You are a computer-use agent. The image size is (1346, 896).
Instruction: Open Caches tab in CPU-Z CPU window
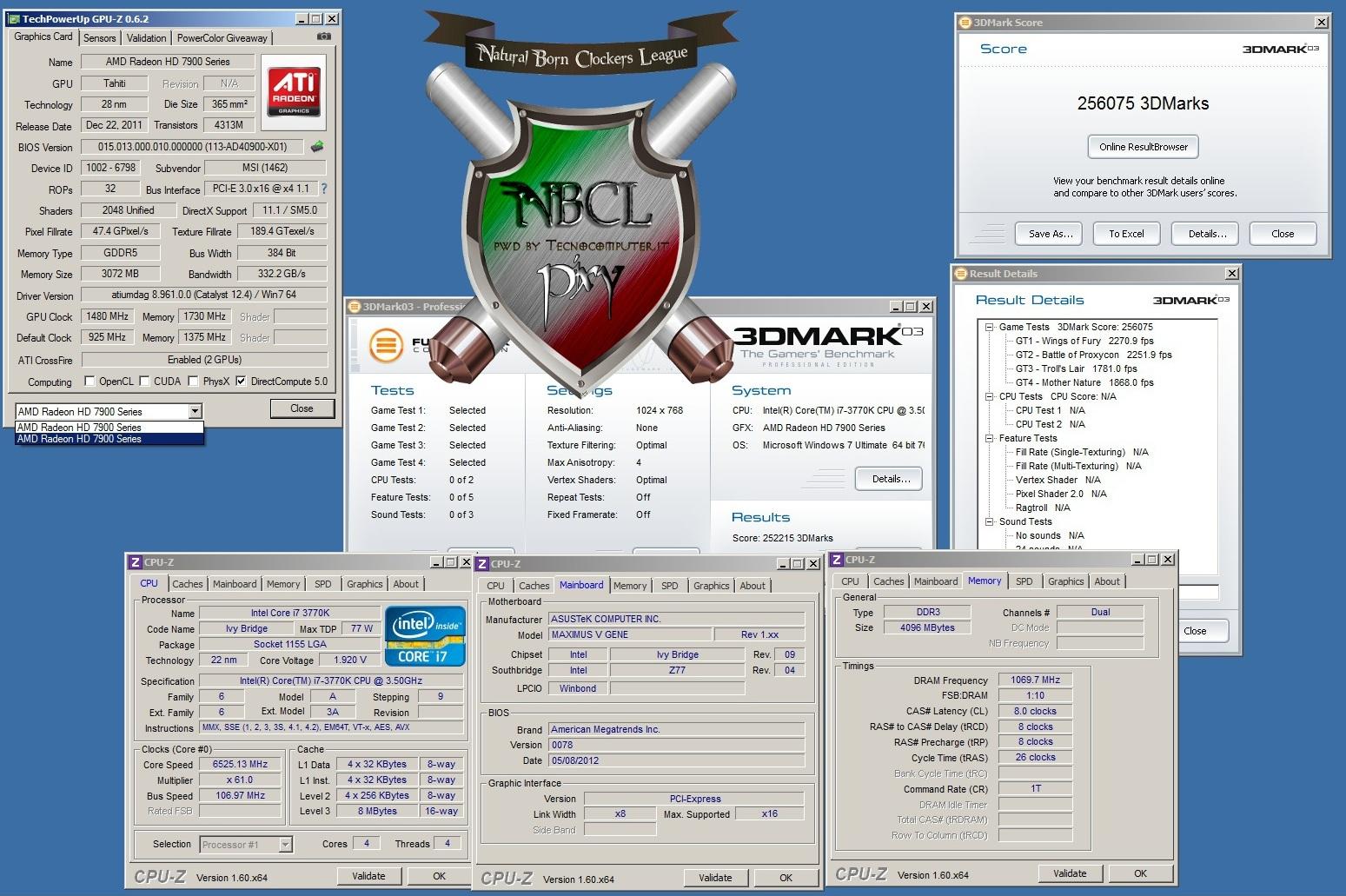click(x=187, y=584)
